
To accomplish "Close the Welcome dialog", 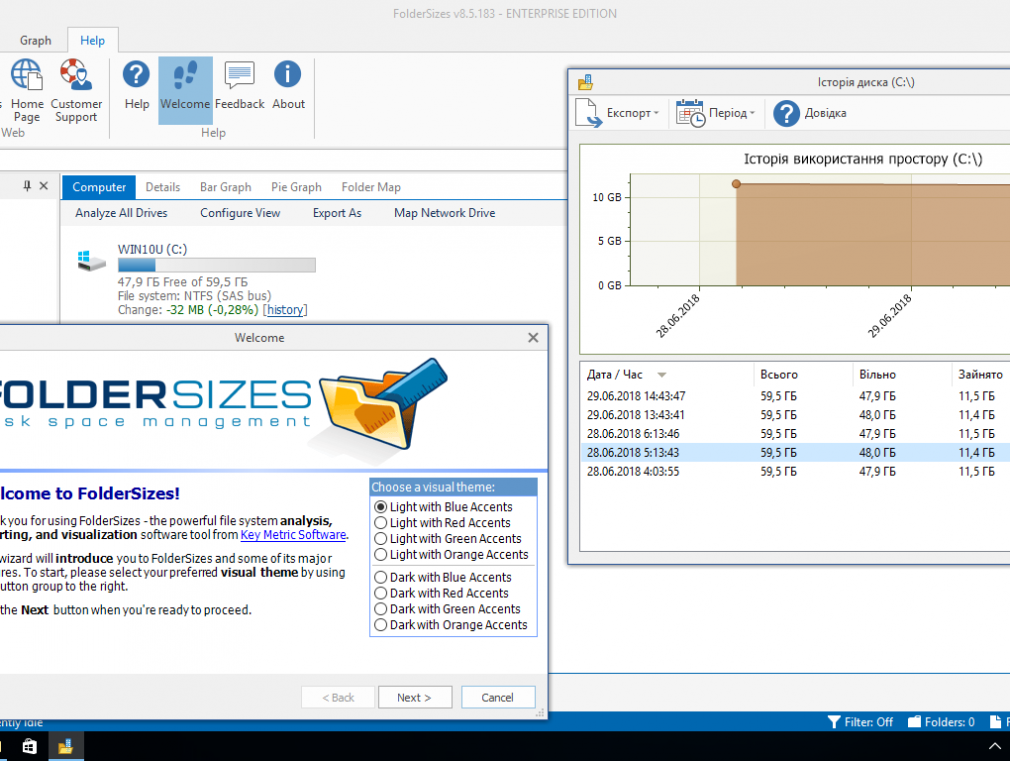I will point(533,338).
